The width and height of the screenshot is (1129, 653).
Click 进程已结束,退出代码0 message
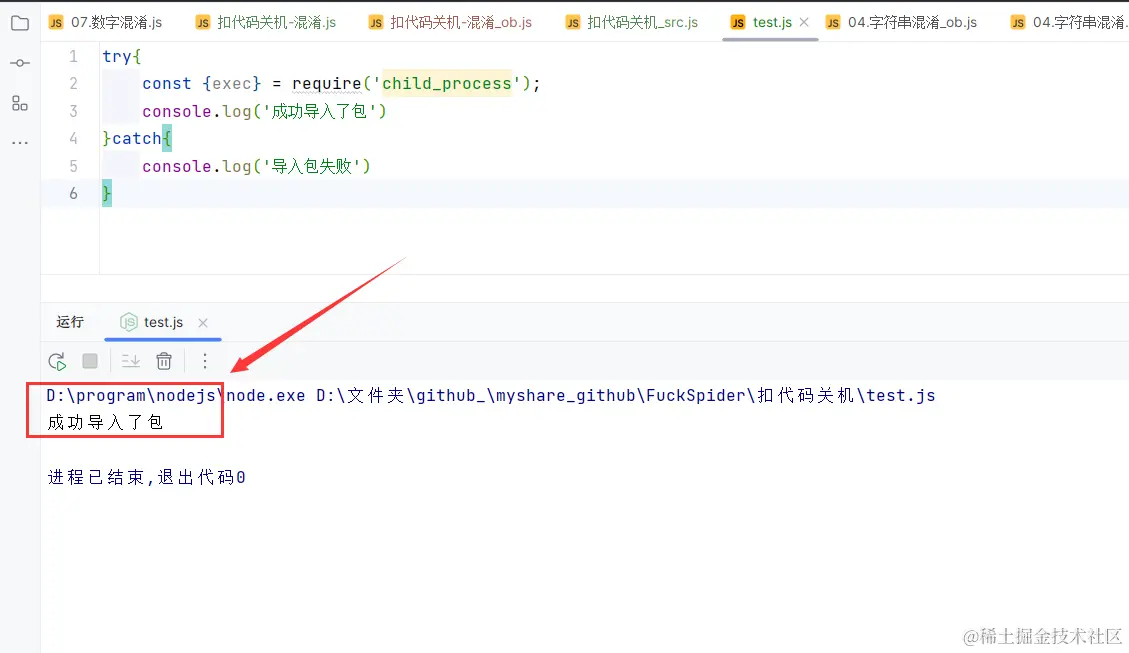coord(147,477)
